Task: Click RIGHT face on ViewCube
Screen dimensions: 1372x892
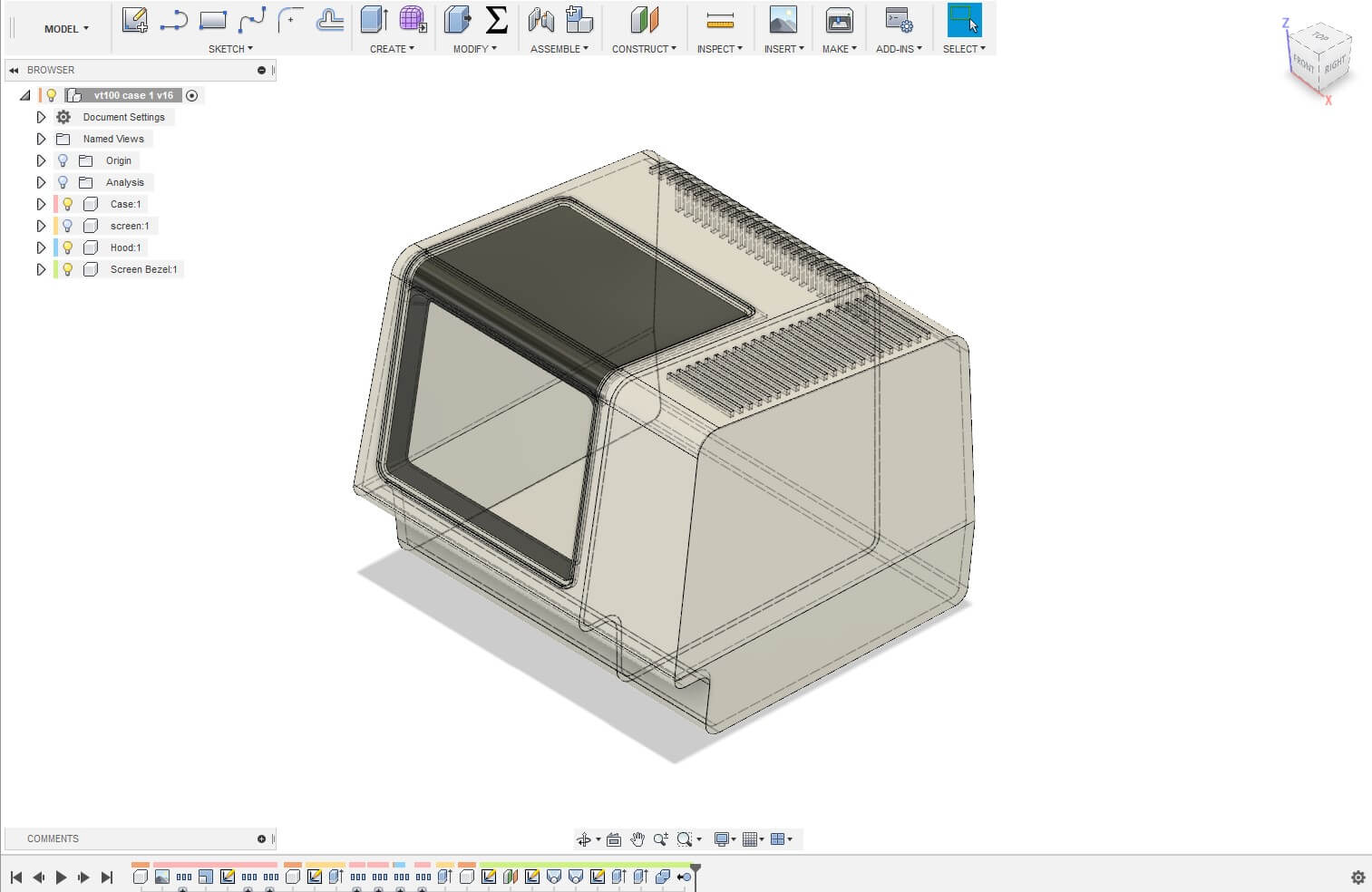Action: pos(1334,66)
